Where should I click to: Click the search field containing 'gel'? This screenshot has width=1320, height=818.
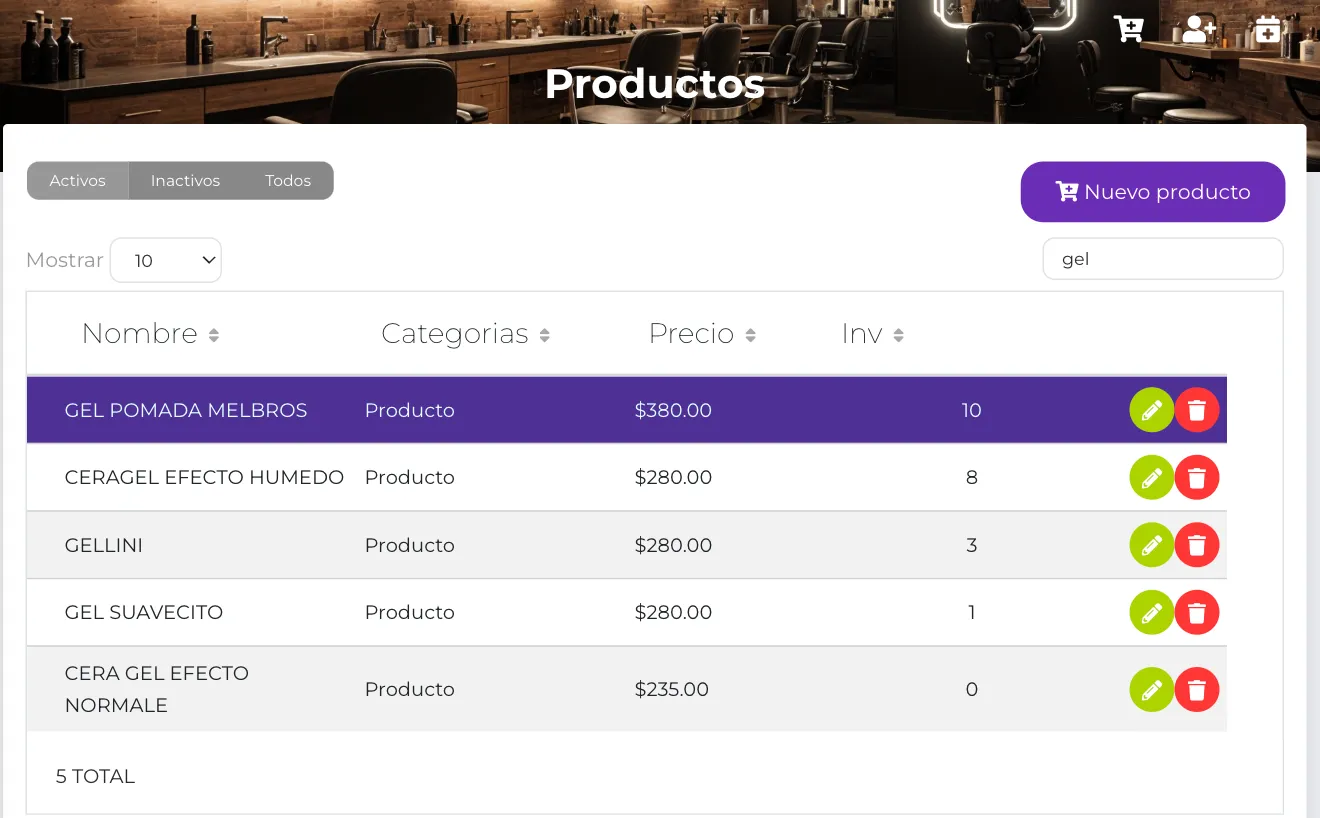pyautogui.click(x=1162, y=258)
